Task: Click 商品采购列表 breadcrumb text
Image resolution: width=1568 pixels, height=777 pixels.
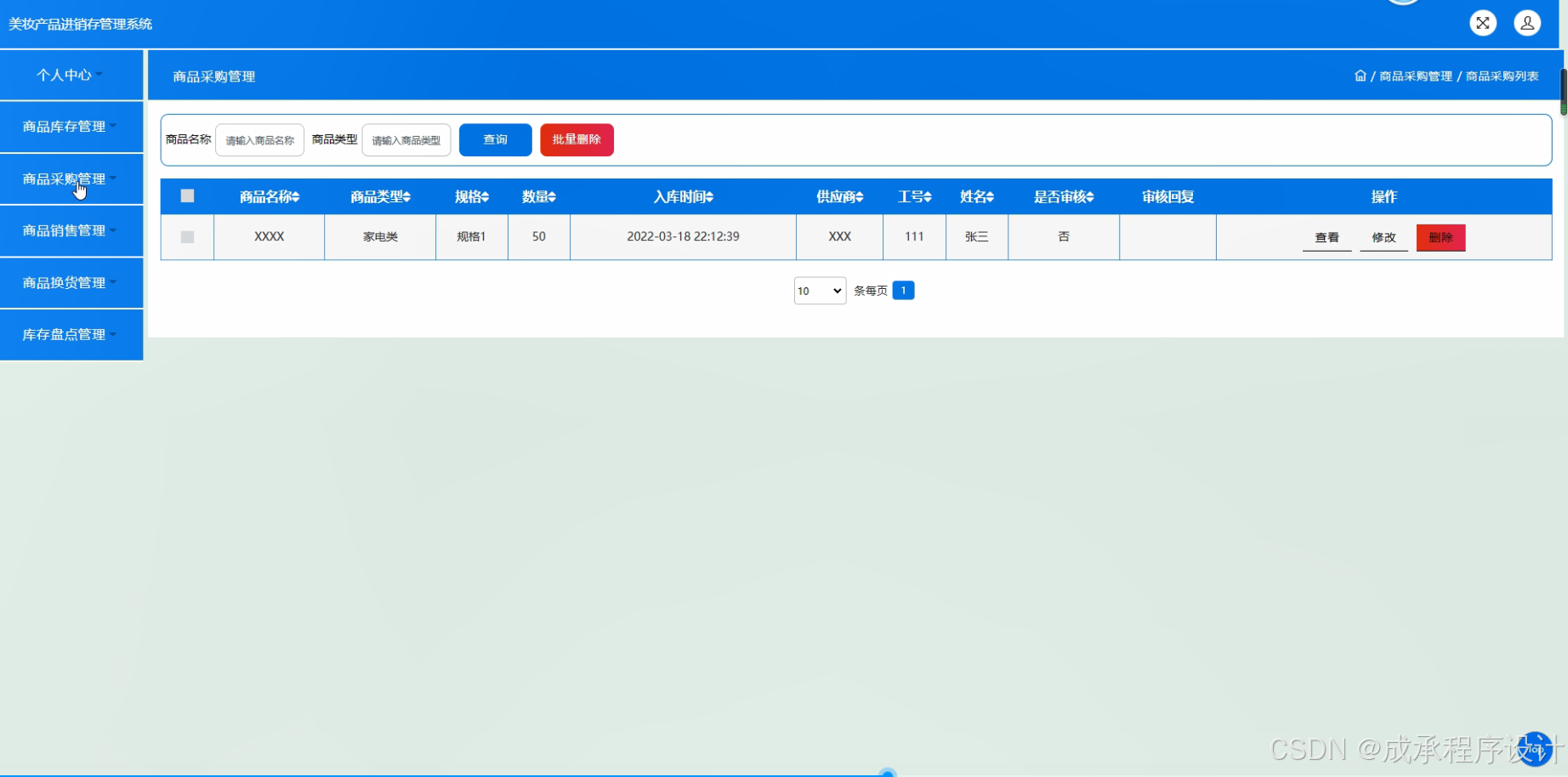Action: tap(1503, 77)
